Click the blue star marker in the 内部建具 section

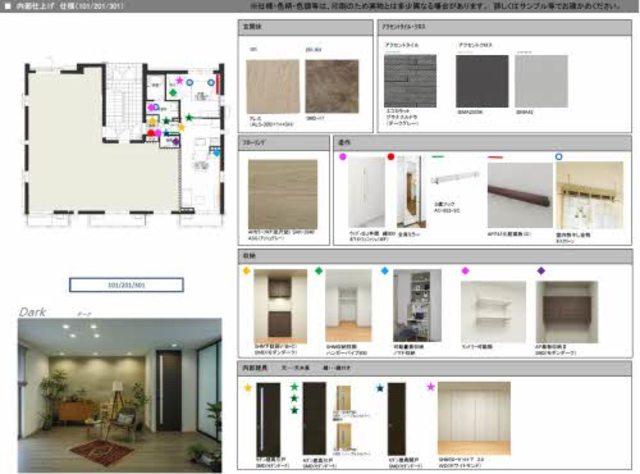[x=379, y=386]
